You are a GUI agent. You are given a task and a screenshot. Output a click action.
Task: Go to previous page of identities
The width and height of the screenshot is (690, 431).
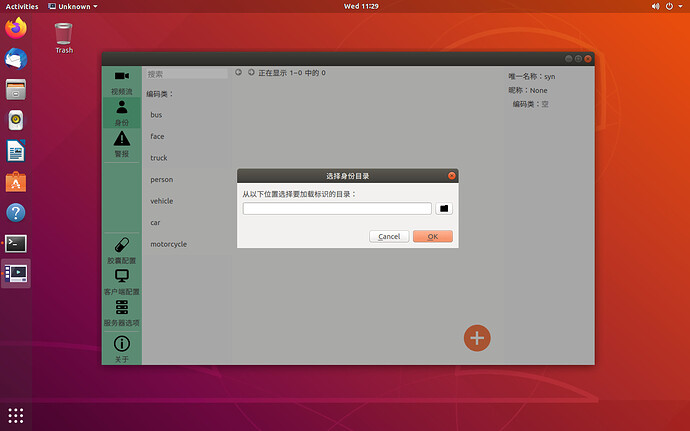click(238, 72)
